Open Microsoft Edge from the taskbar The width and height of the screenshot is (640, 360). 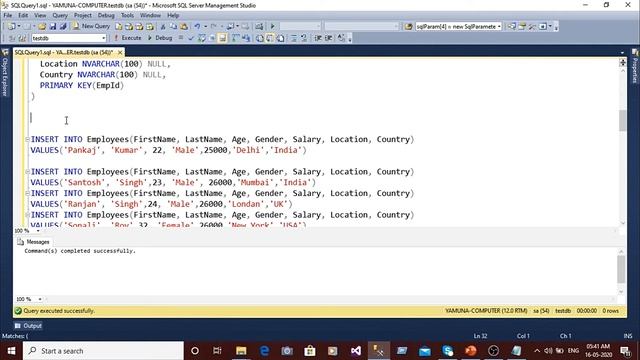pyautogui.click(x=264, y=351)
